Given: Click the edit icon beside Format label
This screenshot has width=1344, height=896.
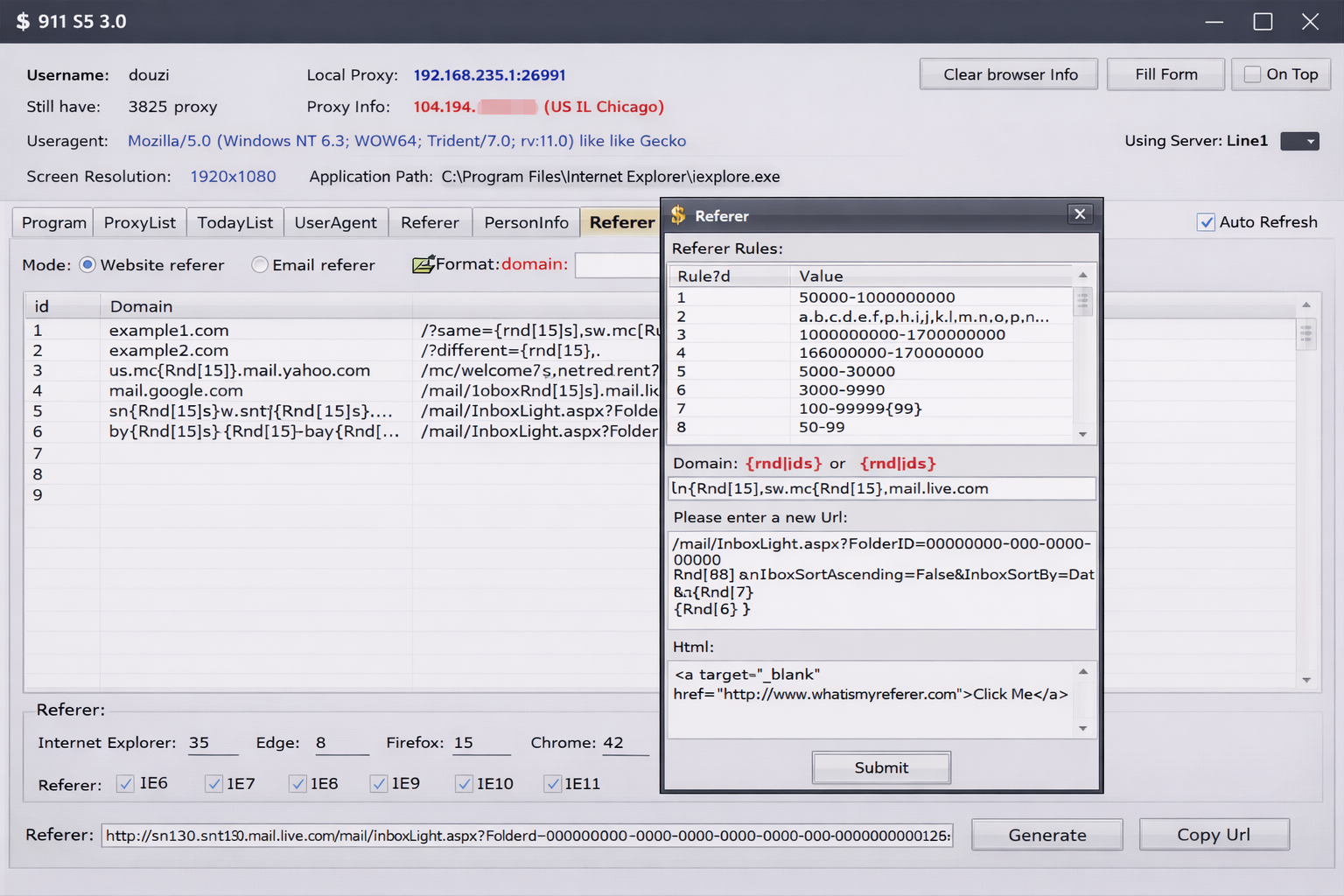Looking at the screenshot, I should [x=423, y=264].
